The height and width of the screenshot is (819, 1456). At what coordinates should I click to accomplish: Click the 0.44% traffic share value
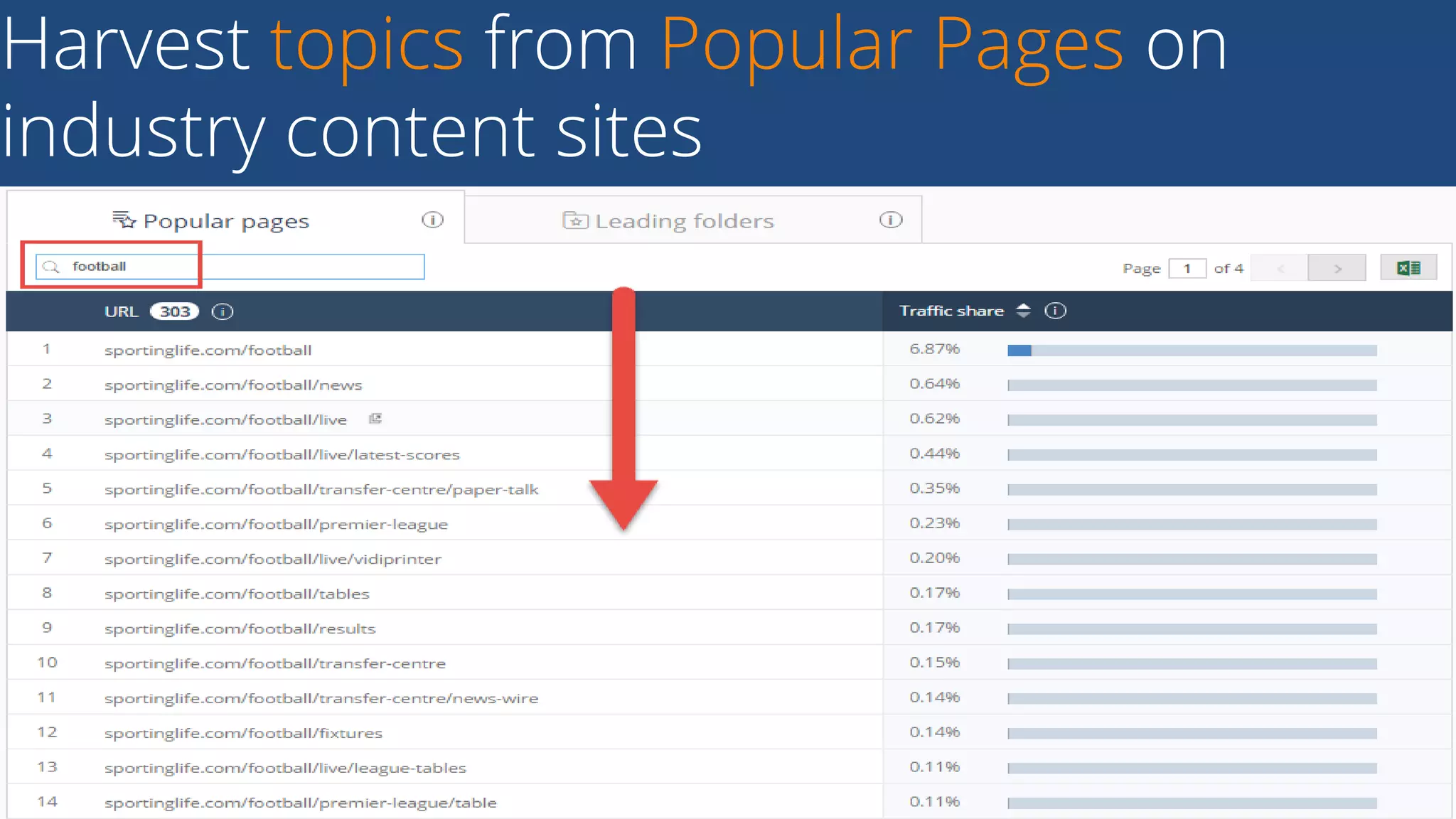coord(934,453)
